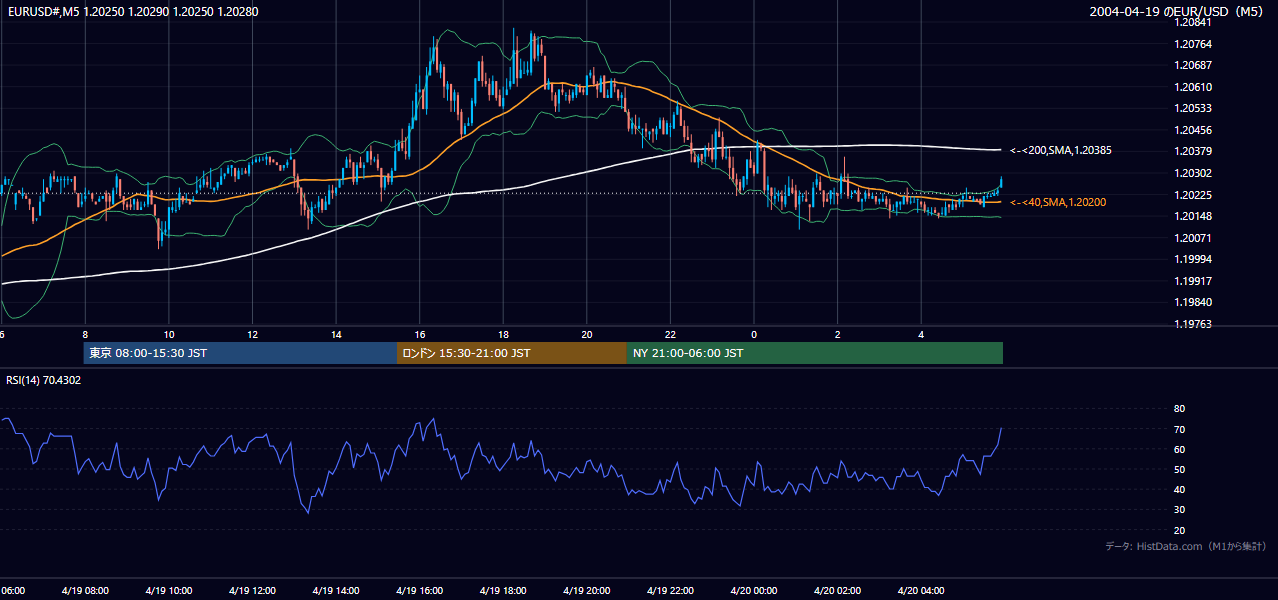
Task: Select price level 1.20687 on axis
Action: pyautogui.click(x=1194, y=65)
